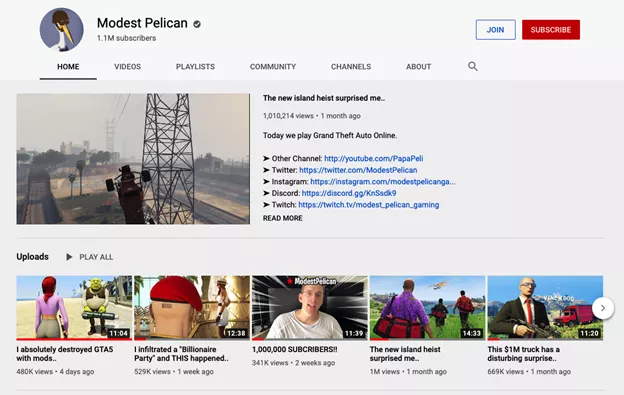
Task: Click '480K views • 4 days ago' text
Action: [x=55, y=372]
